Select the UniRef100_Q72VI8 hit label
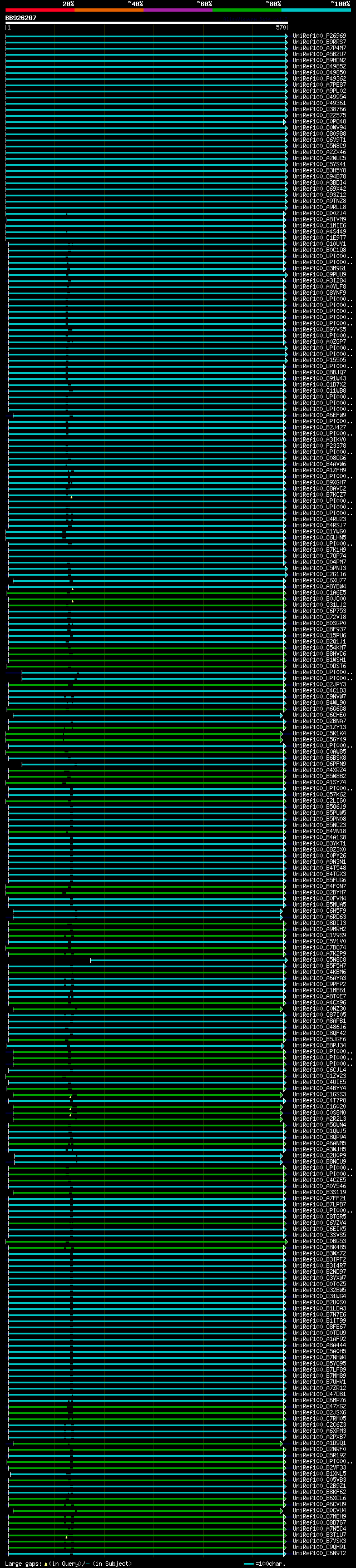Image resolution: width=356 pixels, height=1568 pixels. point(319,617)
